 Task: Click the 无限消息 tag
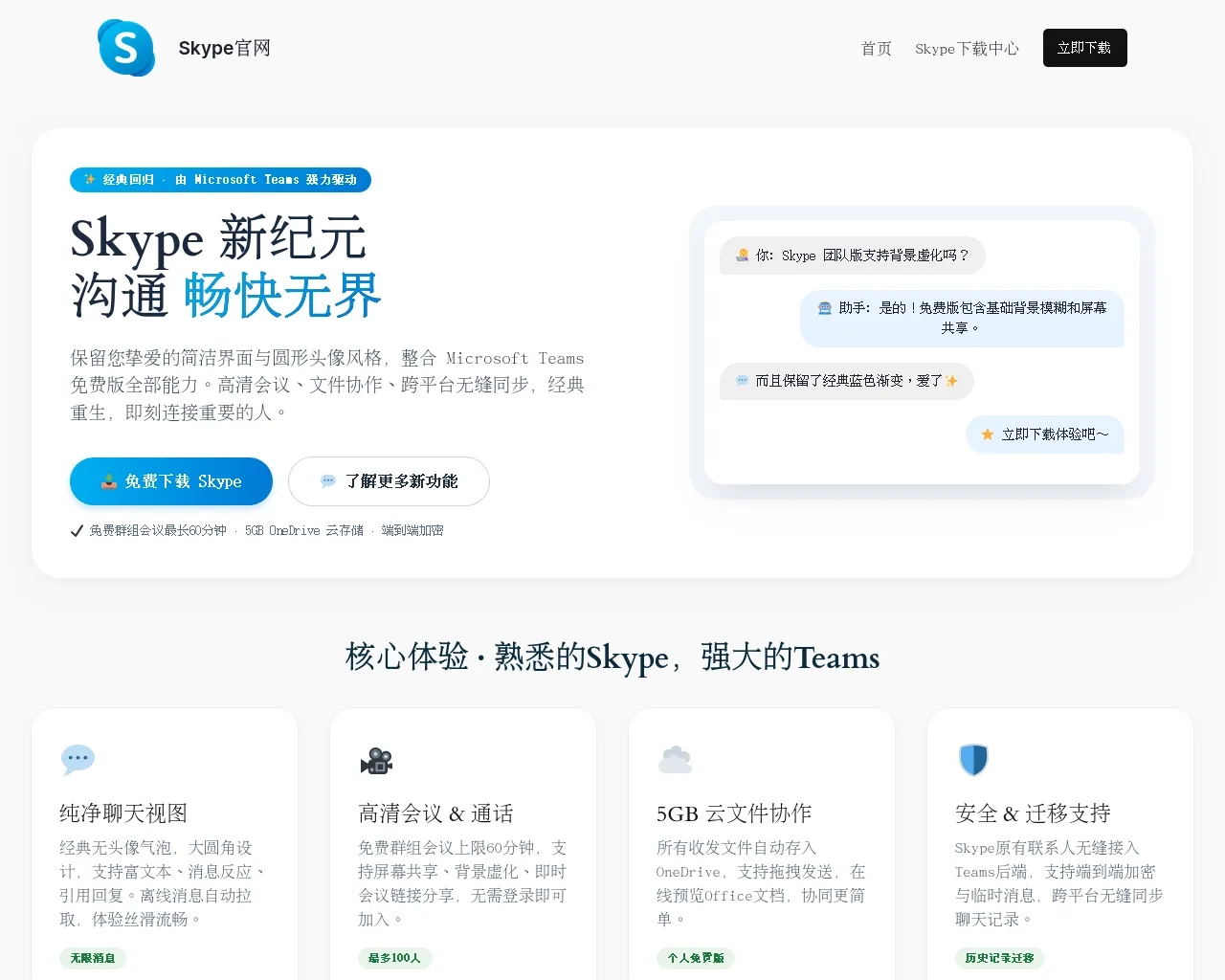click(x=93, y=958)
